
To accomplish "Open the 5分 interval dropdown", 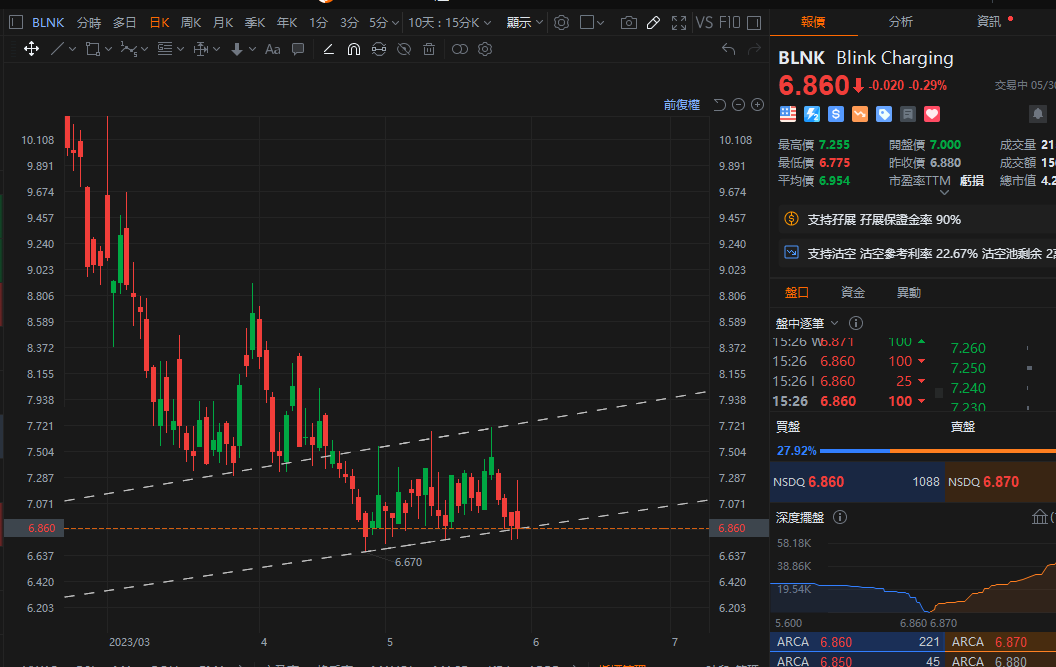I will (384, 23).
